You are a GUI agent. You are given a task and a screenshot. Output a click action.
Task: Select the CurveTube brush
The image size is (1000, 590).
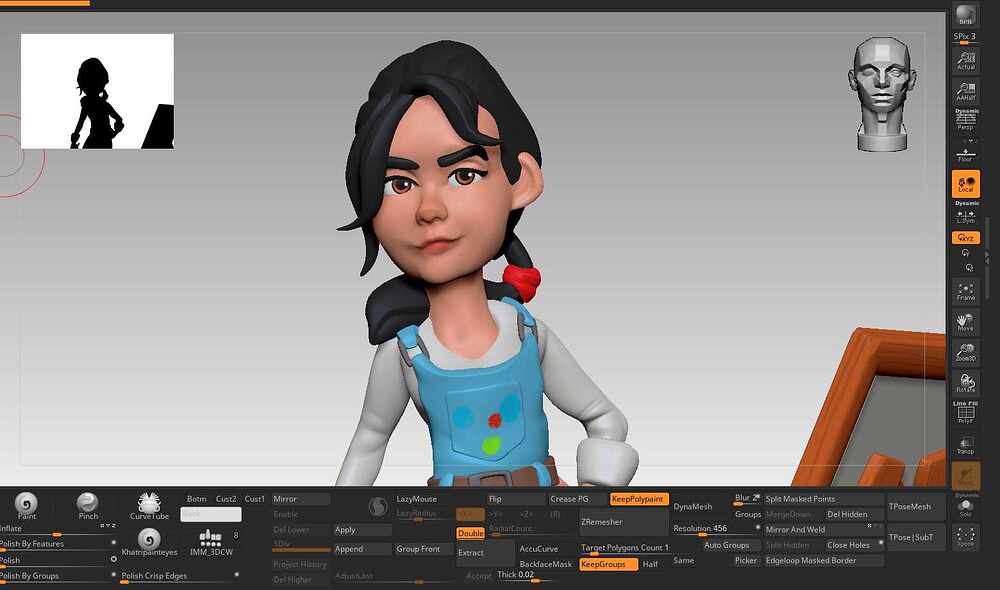[x=149, y=506]
